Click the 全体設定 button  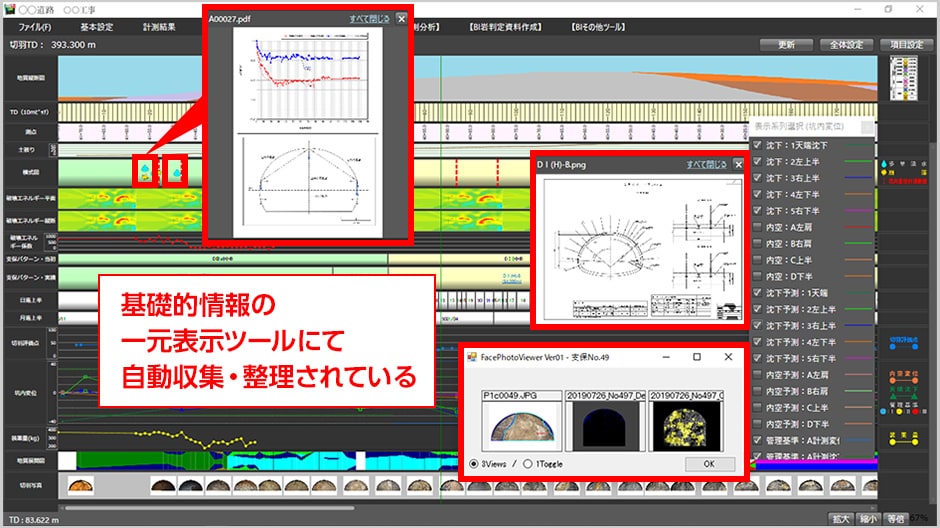click(x=846, y=45)
